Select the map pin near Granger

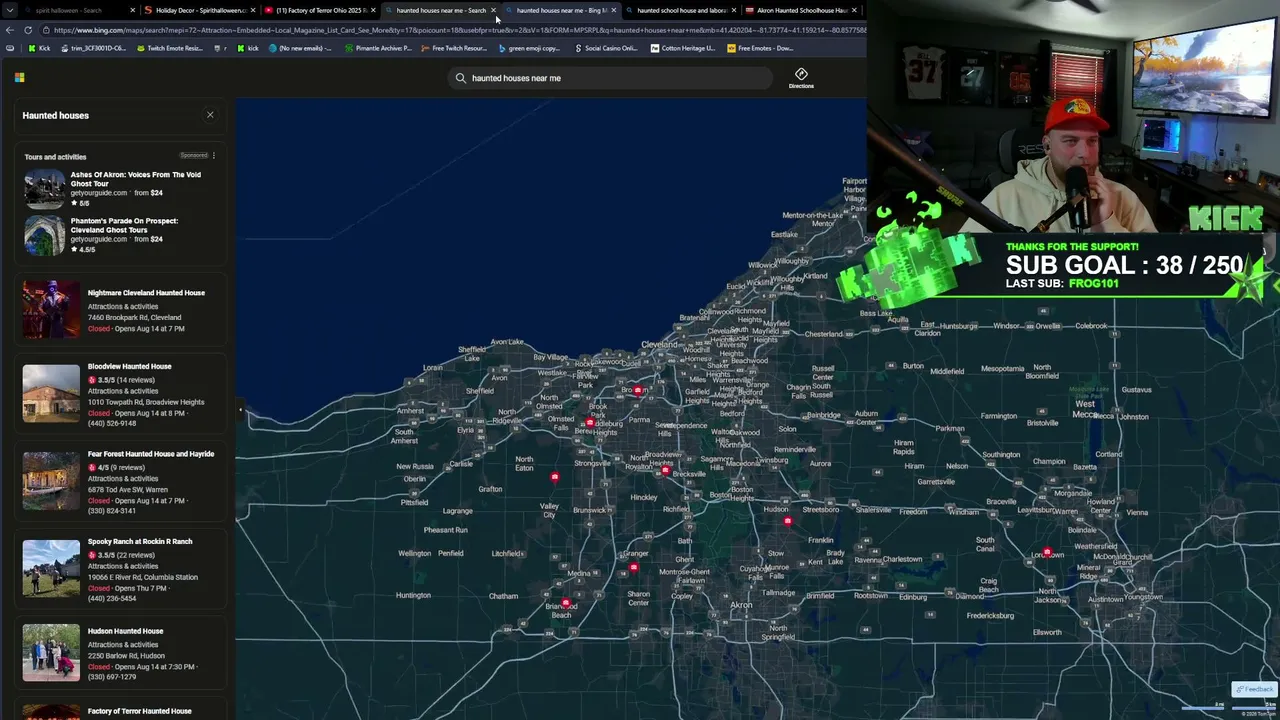(x=634, y=568)
